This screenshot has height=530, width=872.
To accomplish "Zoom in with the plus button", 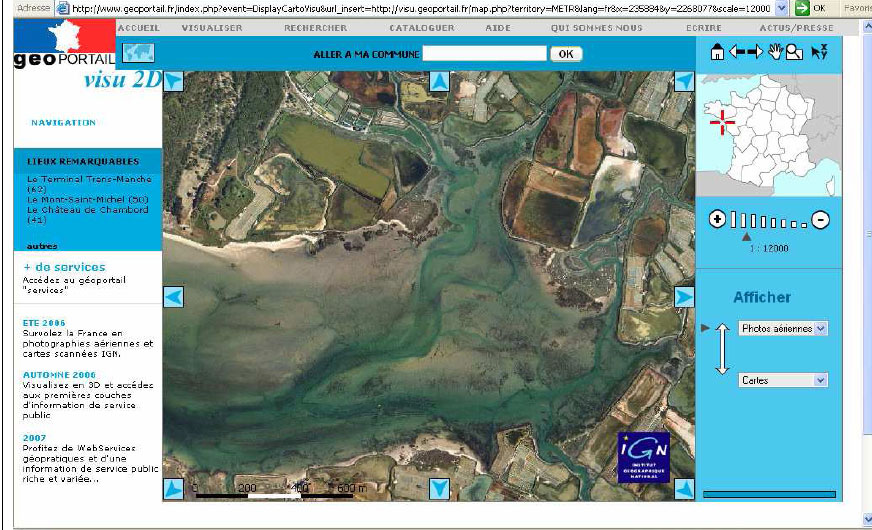I will tap(717, 220).
